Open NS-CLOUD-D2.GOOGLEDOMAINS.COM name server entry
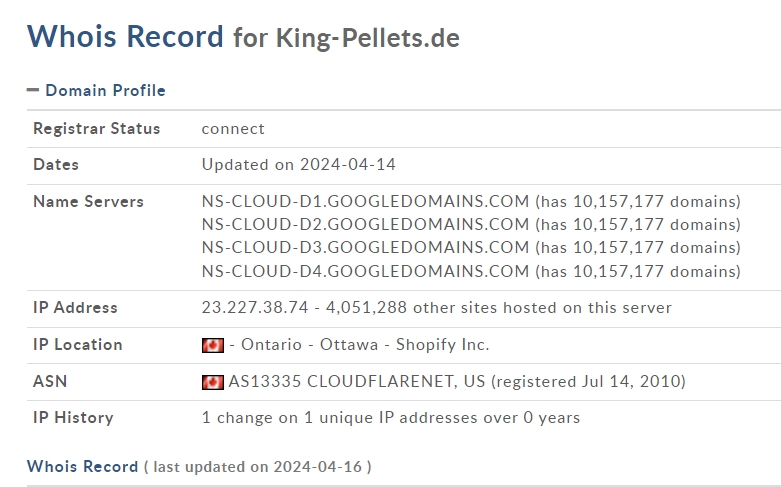 (365, 224)
